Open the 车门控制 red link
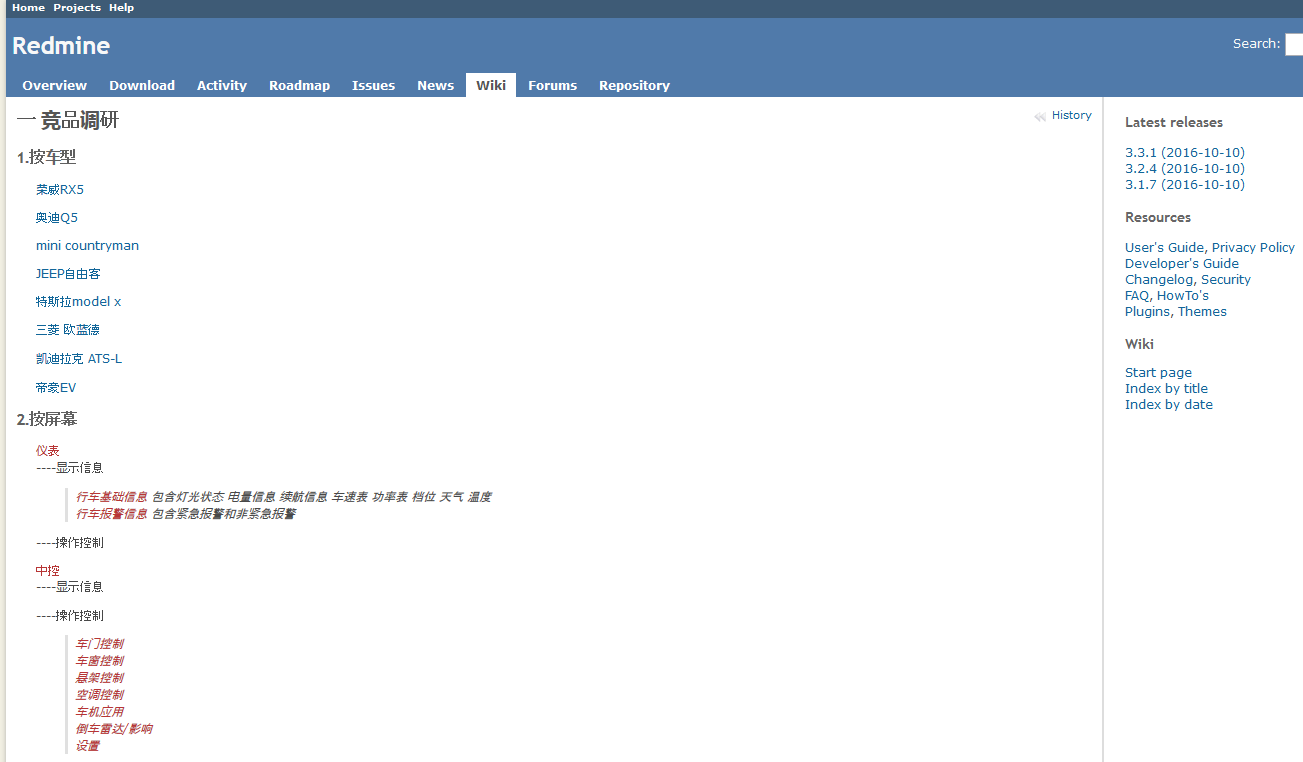The height and width of the screenshot is (762, 1303). [100, 643]
